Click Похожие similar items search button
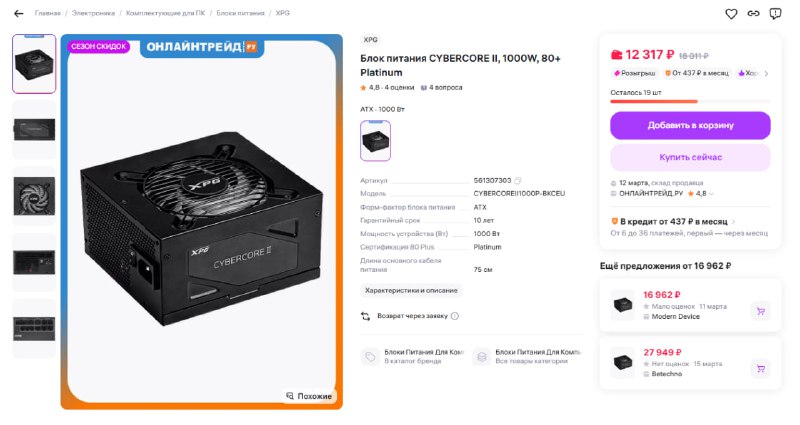 point(309,396)
